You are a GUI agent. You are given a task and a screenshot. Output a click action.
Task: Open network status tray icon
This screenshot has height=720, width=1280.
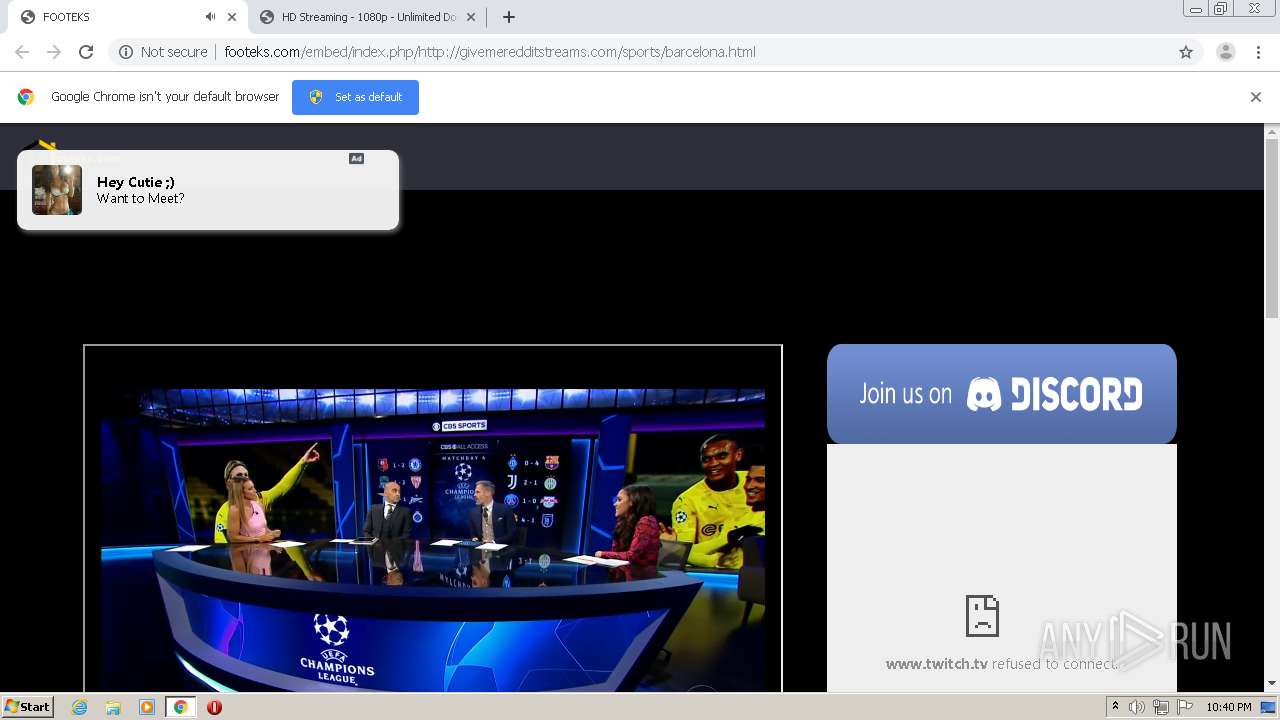click(1161, 707)
